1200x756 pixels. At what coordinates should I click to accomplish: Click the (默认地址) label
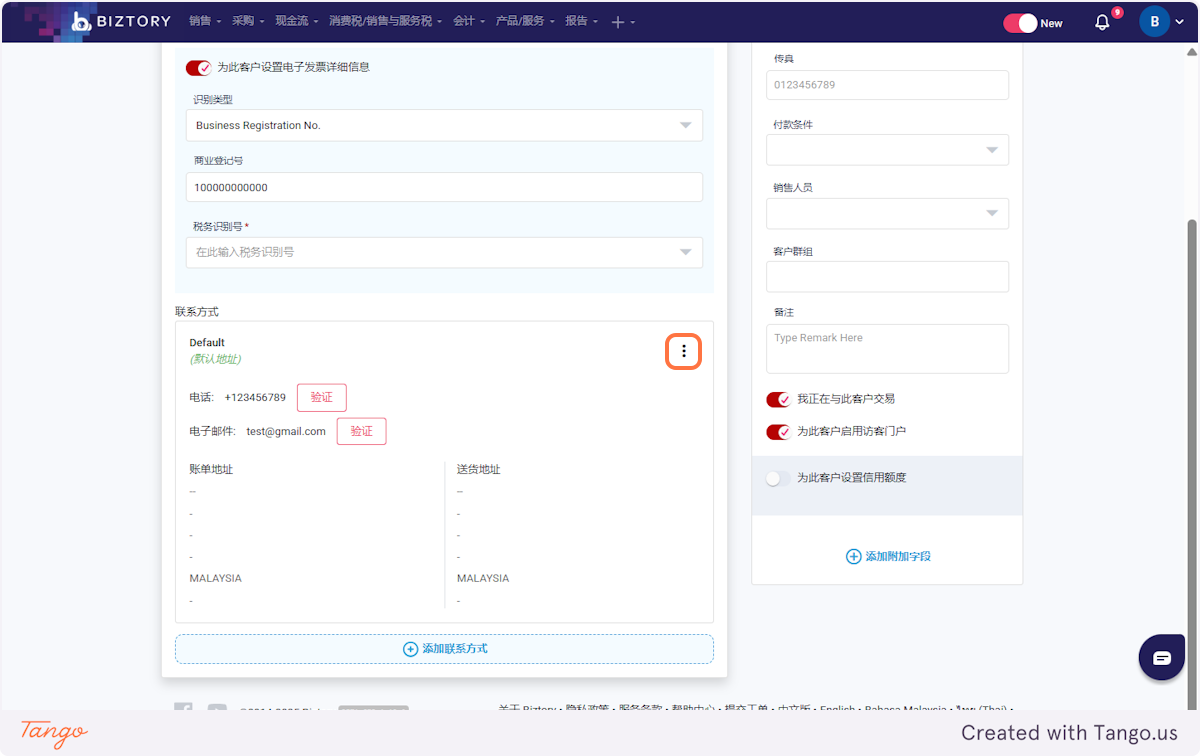[215, 359]
